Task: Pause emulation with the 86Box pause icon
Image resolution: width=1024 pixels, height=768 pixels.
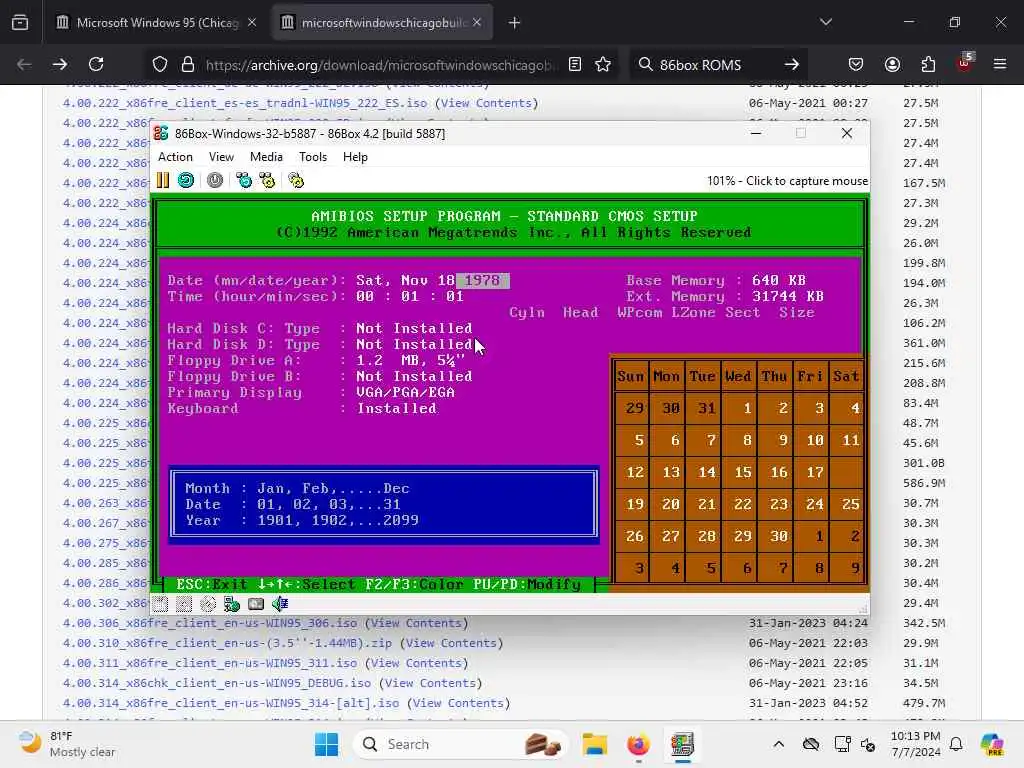Action: point(163,180)
